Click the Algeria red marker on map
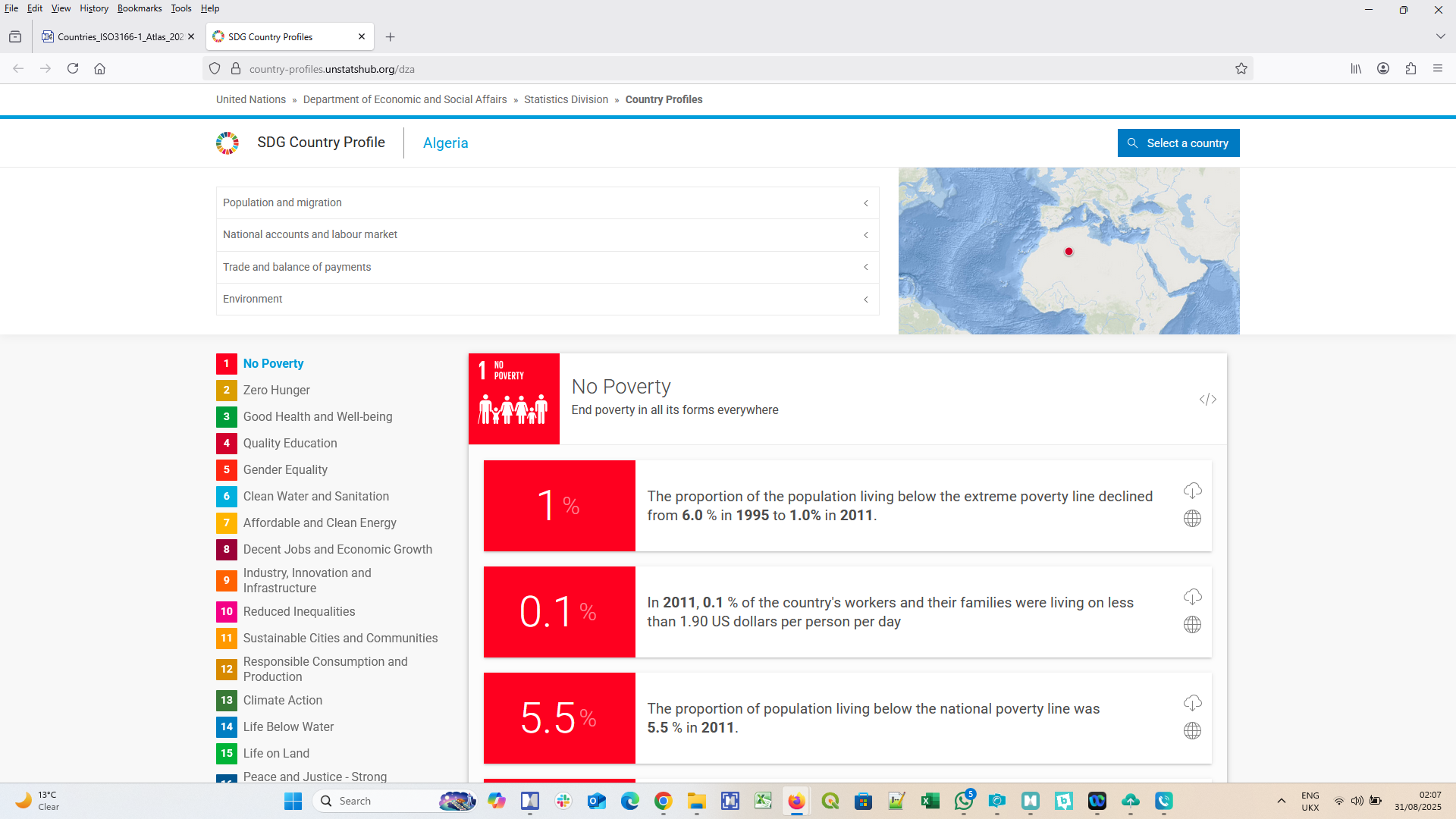Screen dimensions: 1456x819 pyautogui.click(x=1068, y=252)
